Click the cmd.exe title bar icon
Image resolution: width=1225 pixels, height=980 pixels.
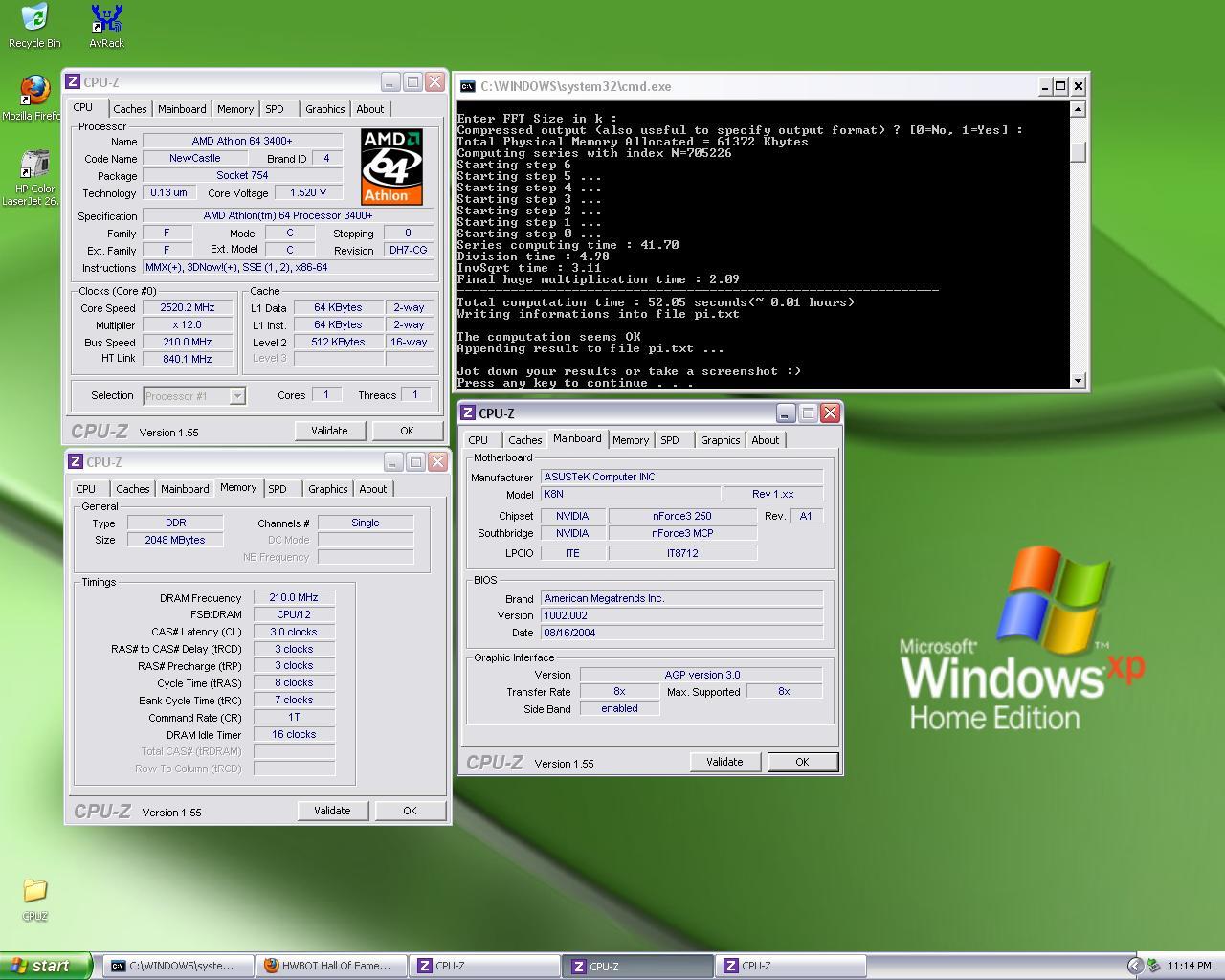coord(466,86)
